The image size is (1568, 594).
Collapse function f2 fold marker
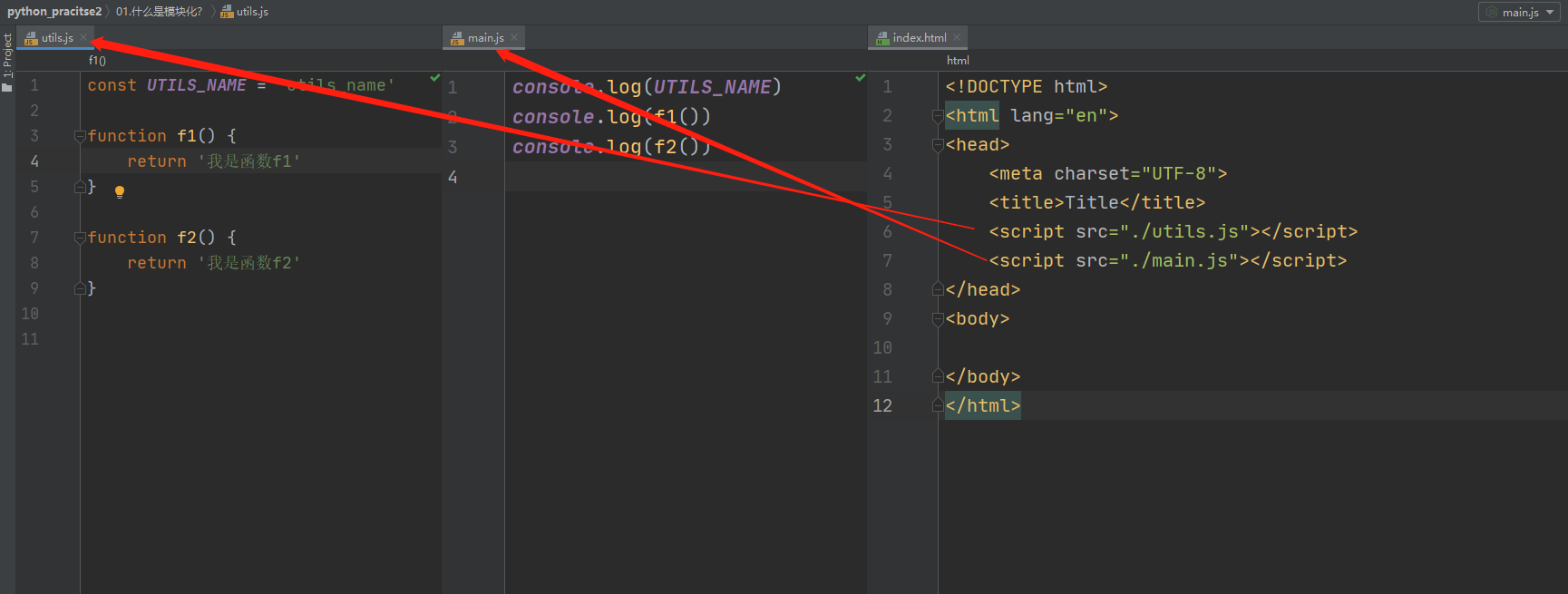pos(80,238)
